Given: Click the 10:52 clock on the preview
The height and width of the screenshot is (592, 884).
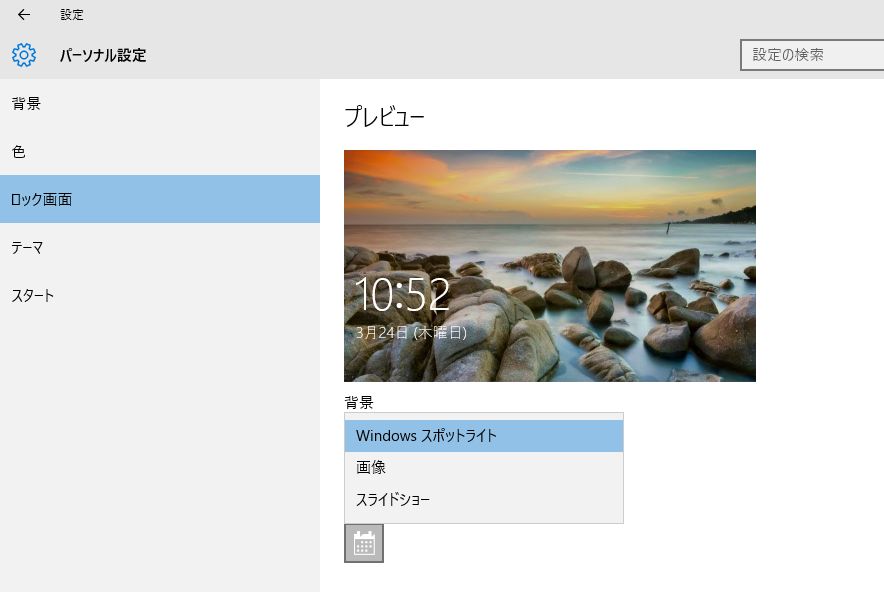Looking at the screenshot, I should pyautogui.click(x=403, y=294).
